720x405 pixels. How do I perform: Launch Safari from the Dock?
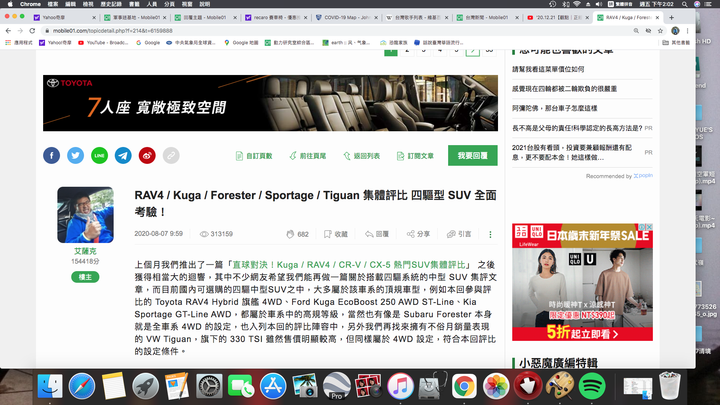tap(82, 386)
